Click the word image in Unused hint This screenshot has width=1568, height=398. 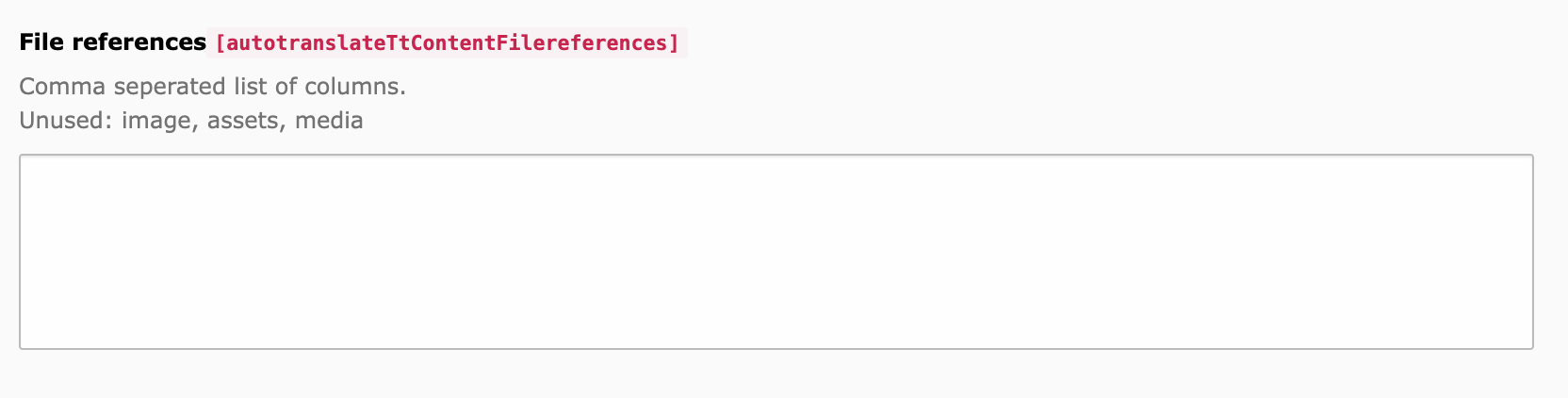click(x=157, y=121)
